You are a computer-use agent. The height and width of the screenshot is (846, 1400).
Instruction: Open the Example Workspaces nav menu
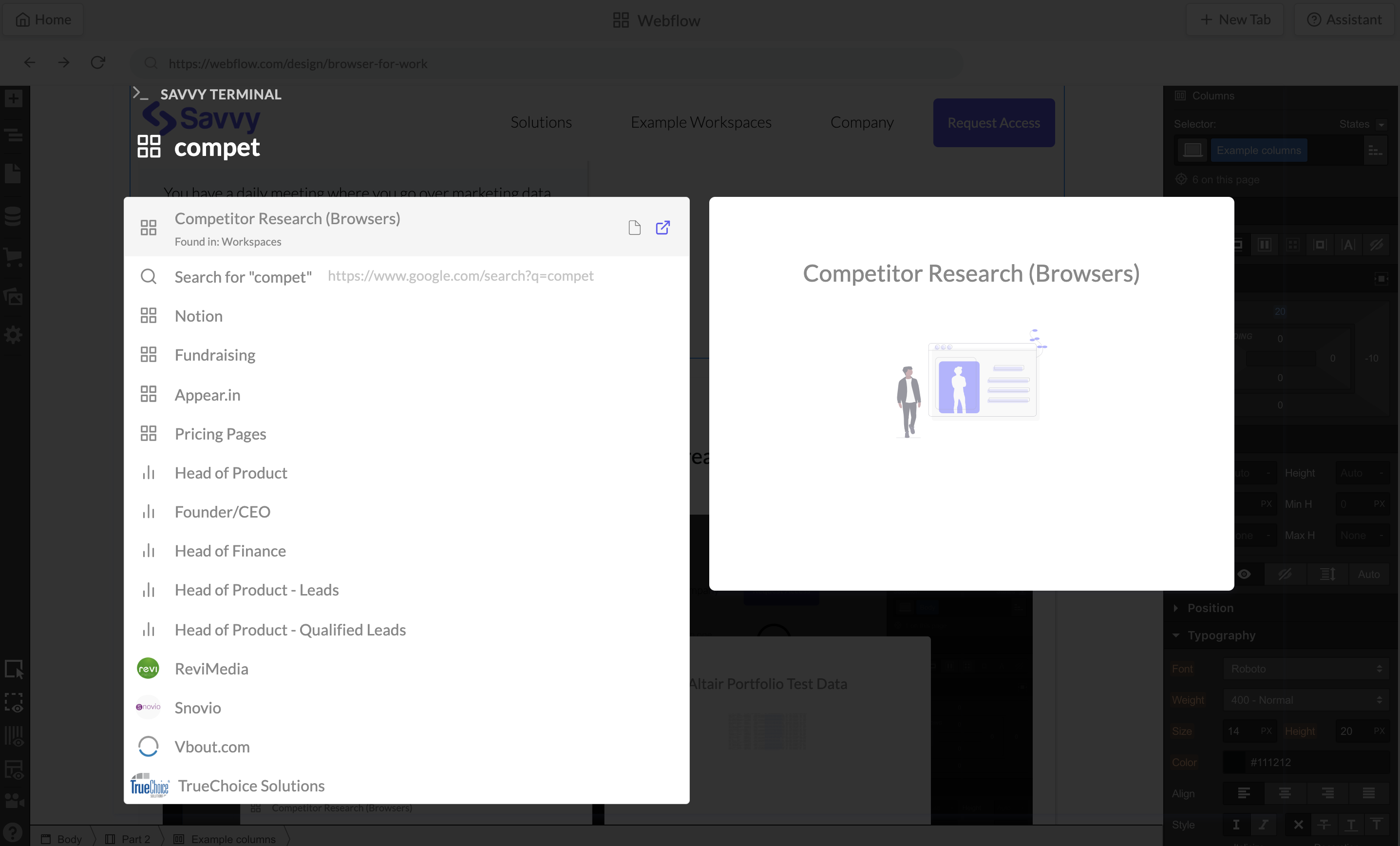tap(701, 122)
